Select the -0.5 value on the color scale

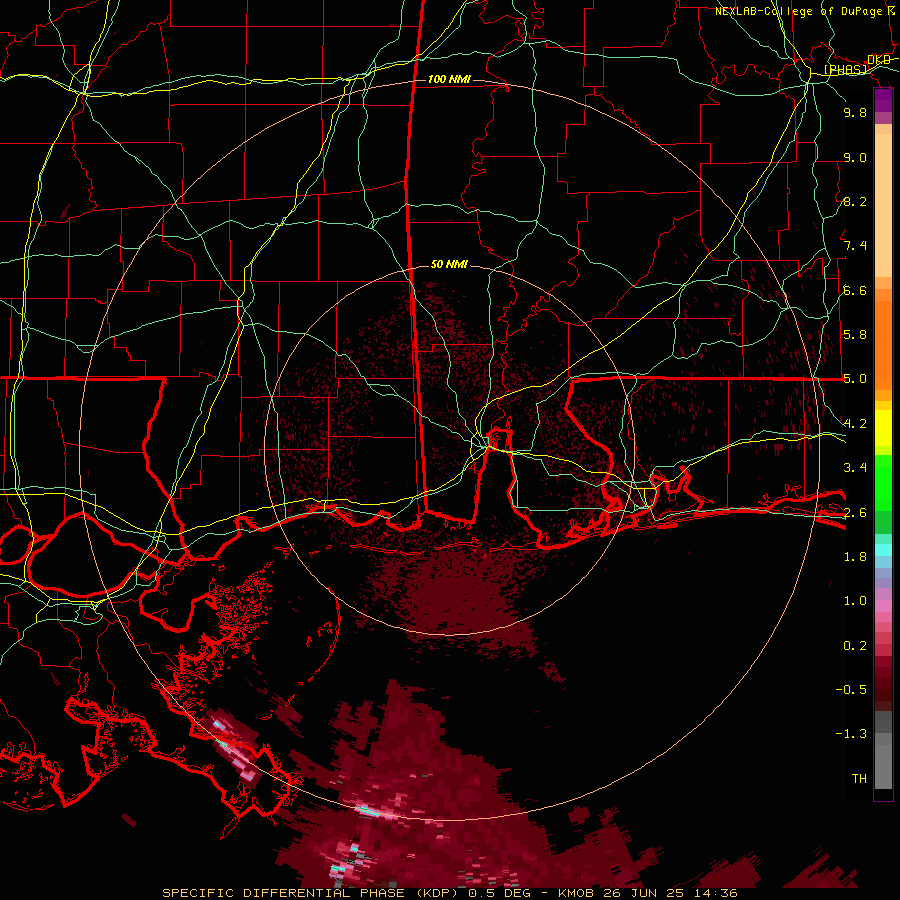tap(851, 690)
